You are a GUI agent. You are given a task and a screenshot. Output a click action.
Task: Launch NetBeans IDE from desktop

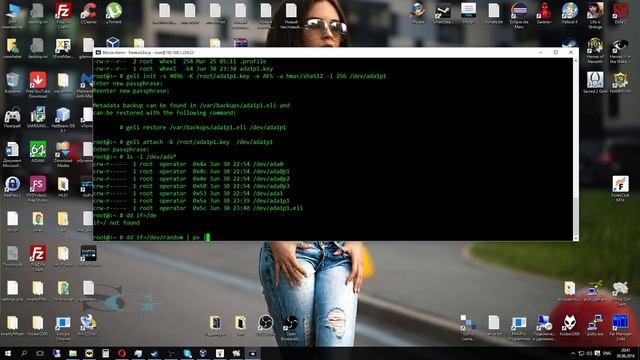click(x=63, y=119)
